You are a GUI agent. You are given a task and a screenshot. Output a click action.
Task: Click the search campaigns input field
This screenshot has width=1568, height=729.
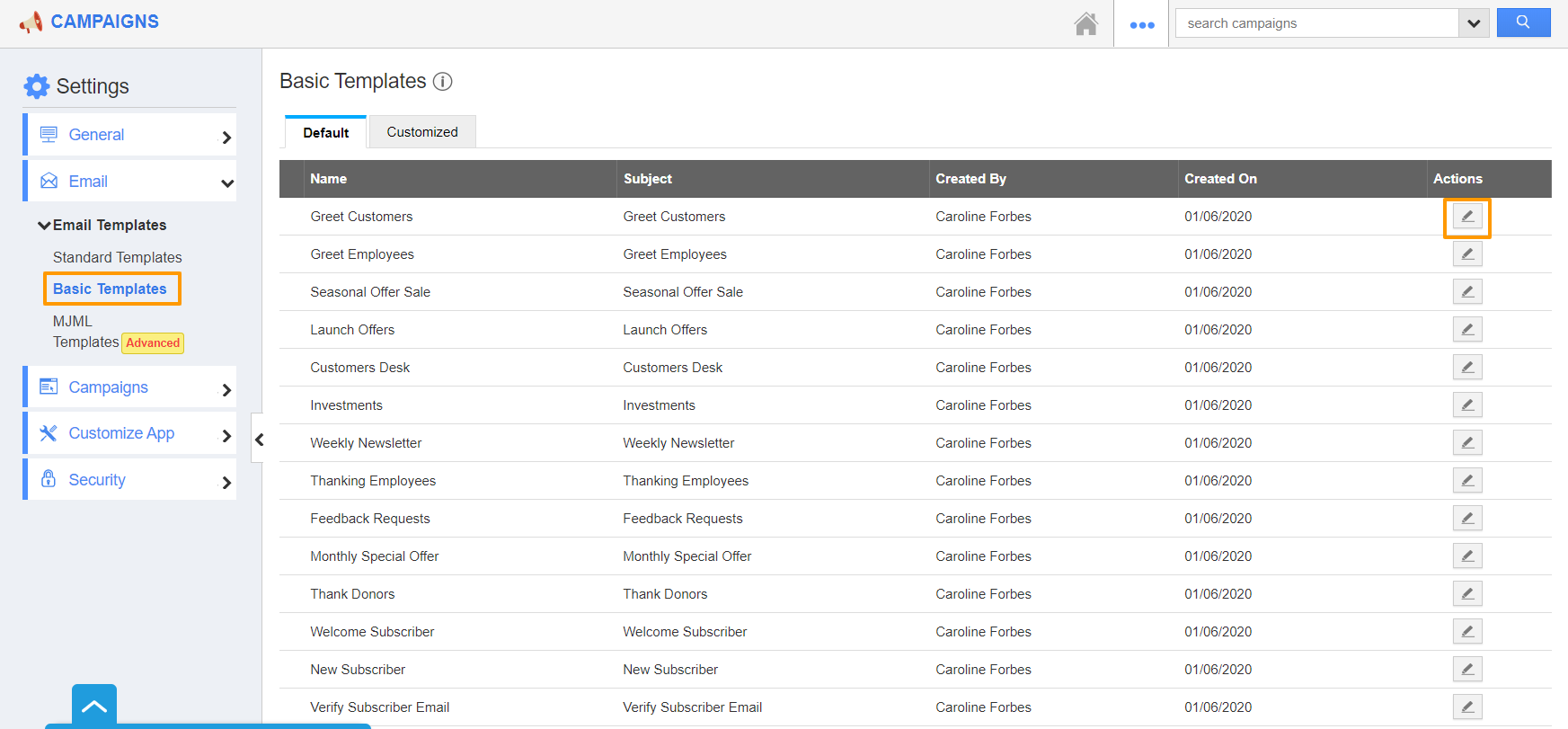click(x=1316, y=23)
